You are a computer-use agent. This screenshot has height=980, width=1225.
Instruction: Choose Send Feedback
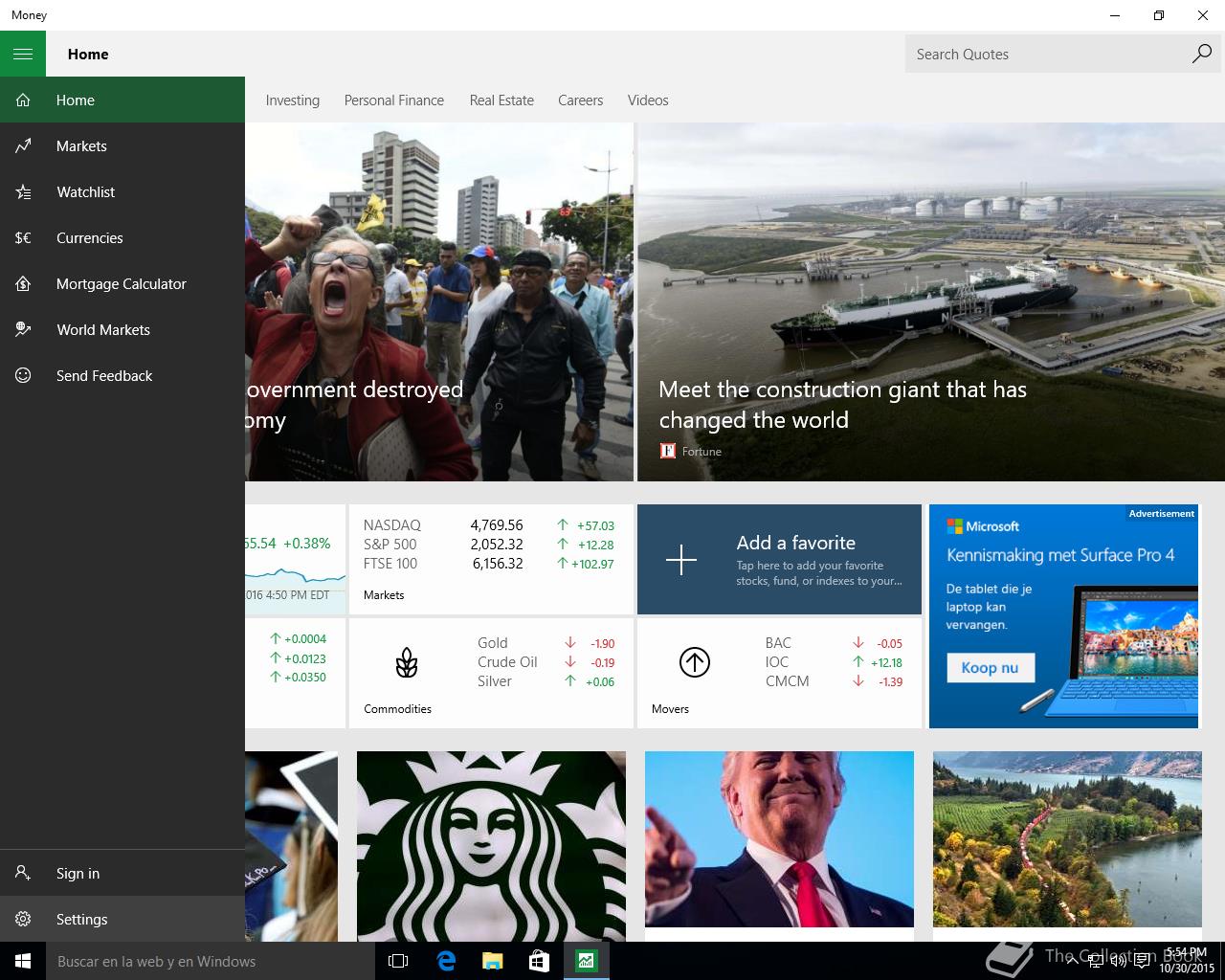[x=122, y=375]
